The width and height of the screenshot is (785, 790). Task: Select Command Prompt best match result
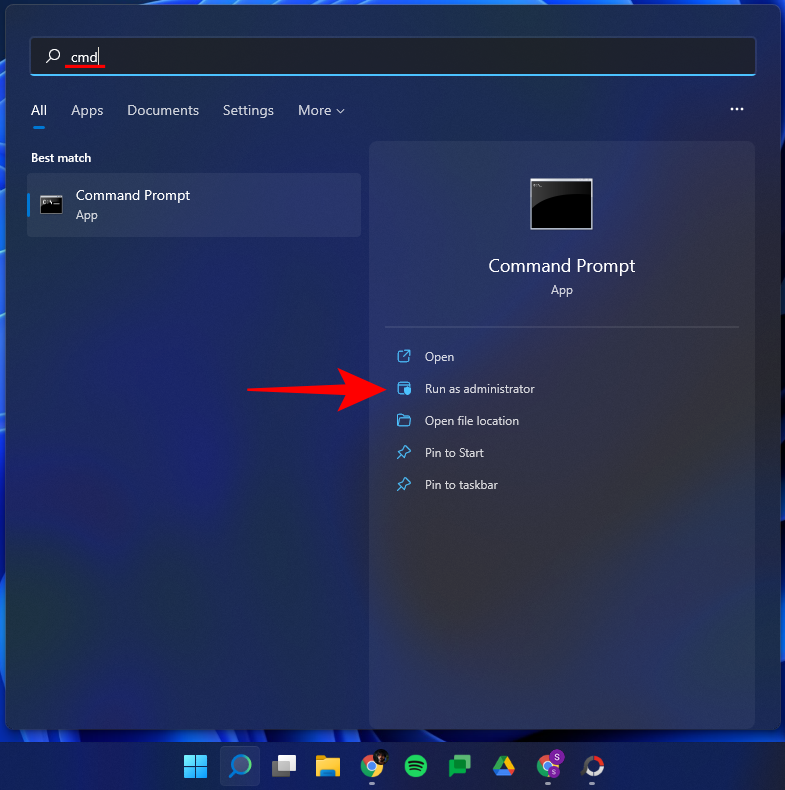point(194,205)
